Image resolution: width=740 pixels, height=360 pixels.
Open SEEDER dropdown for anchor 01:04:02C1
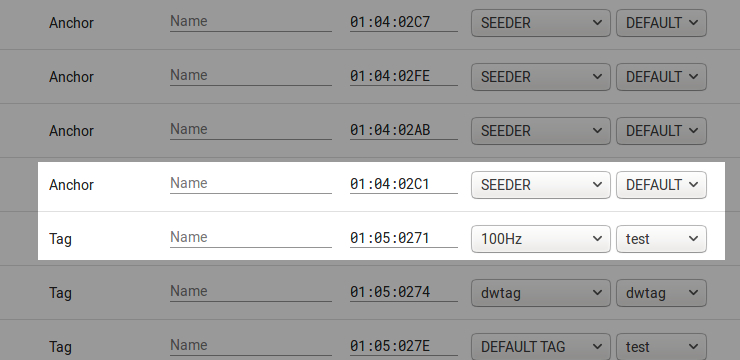541,185
